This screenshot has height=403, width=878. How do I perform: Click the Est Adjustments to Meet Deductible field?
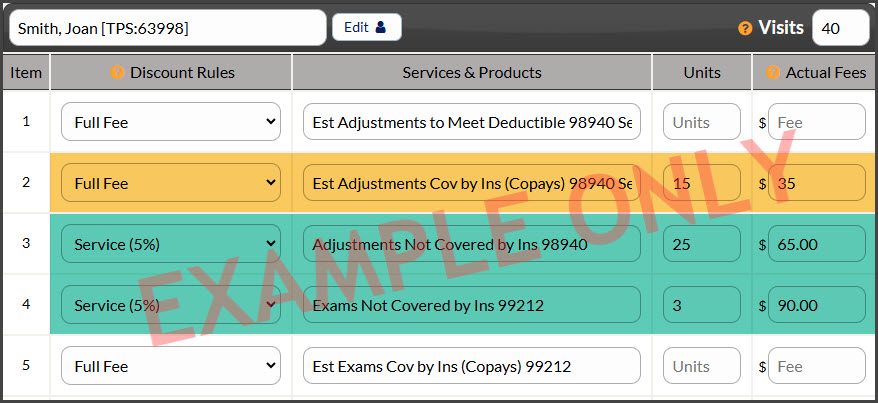(472, 121)
